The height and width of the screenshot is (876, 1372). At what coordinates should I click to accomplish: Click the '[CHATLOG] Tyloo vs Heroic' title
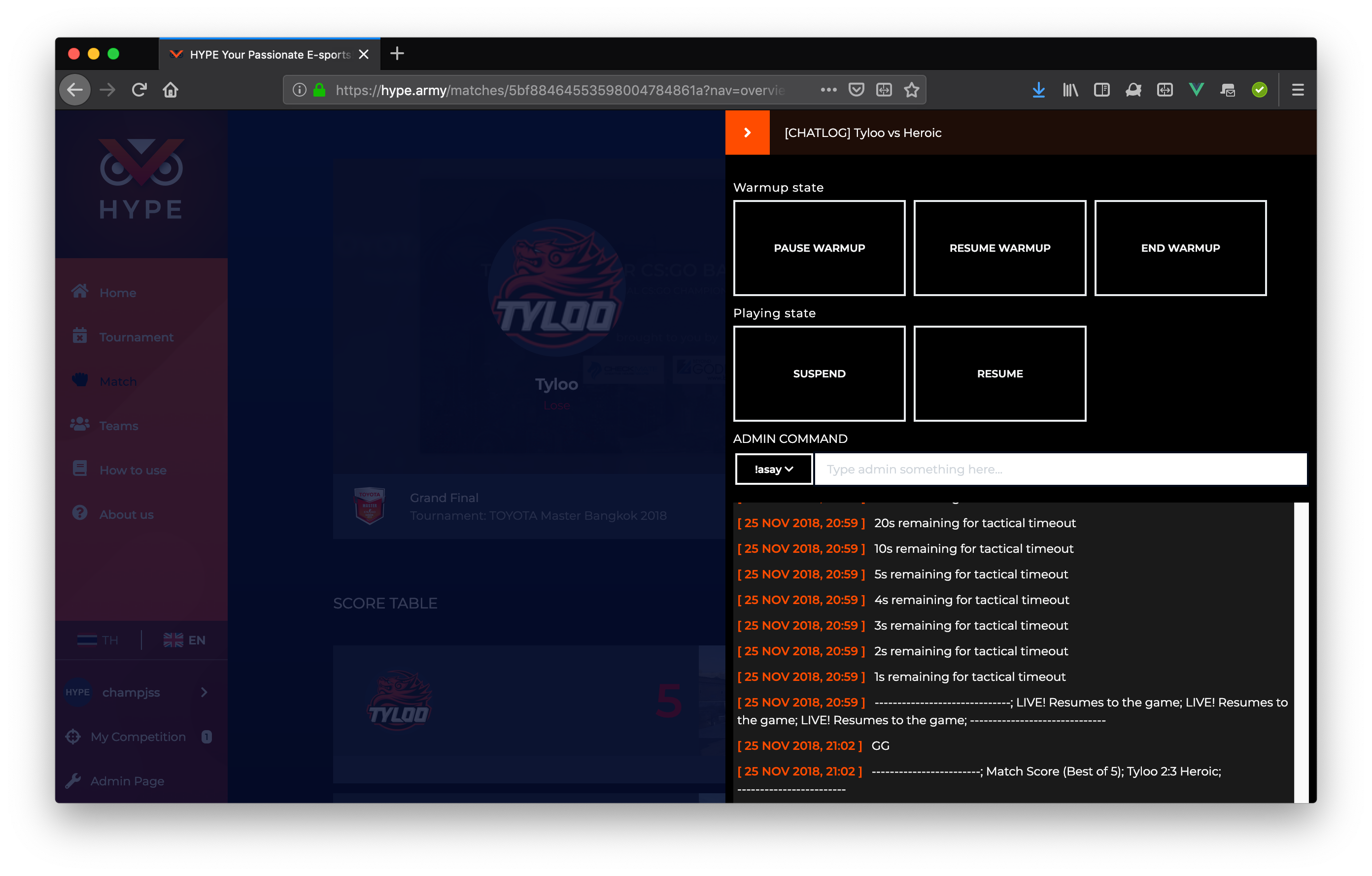pos(862,133)
